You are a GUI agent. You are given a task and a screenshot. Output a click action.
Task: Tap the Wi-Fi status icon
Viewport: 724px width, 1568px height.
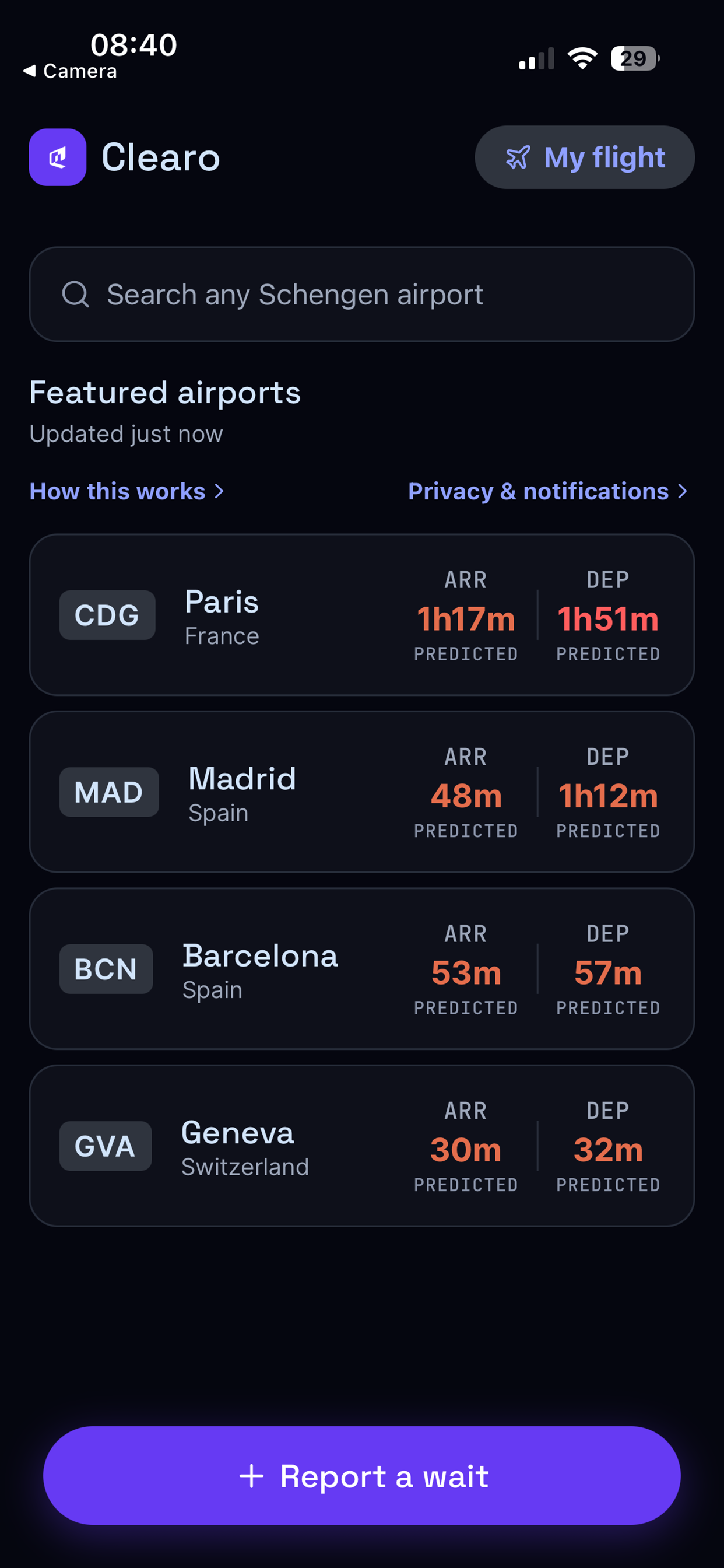(582, 58)
